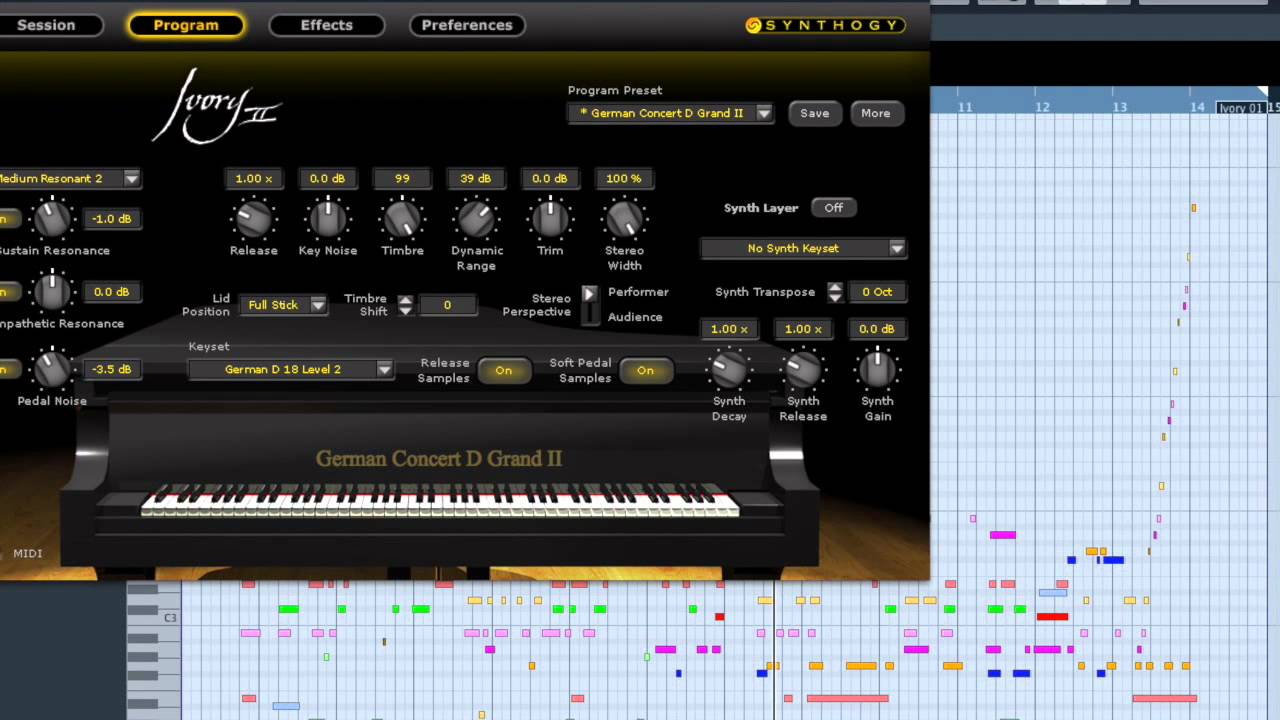
Task: Open the Program tab
Action: coord(186,25)
